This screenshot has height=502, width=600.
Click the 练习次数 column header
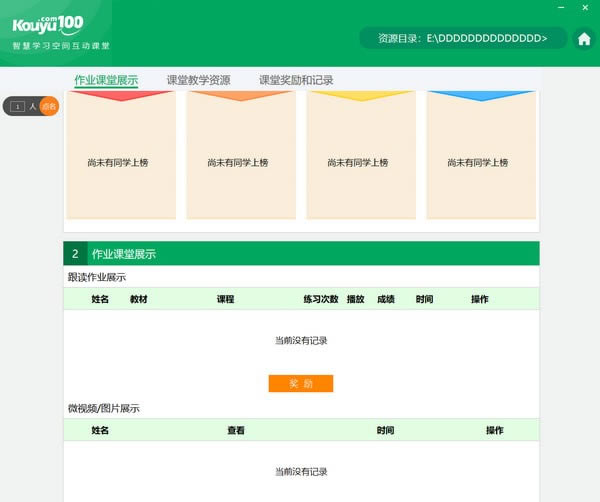(x=321, y=299)
